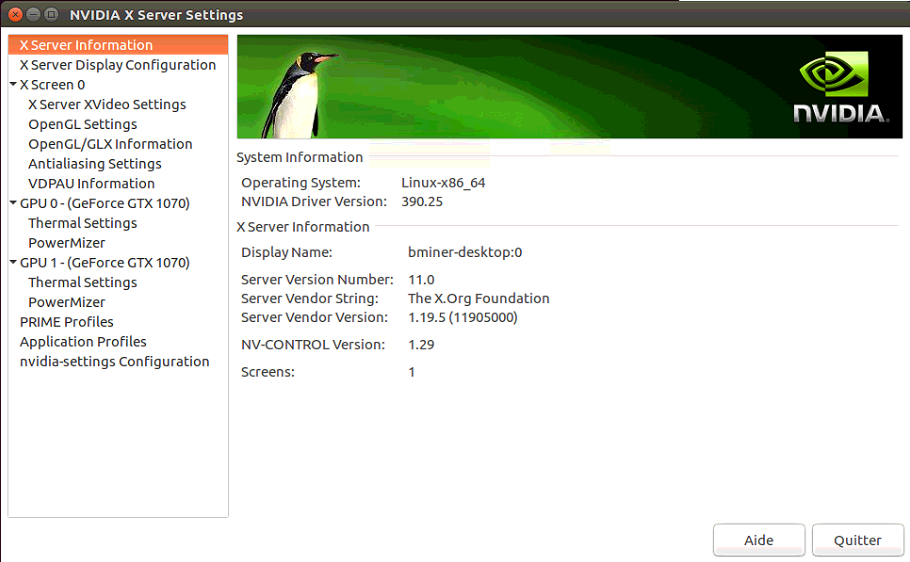Close the NVIDIA X Server Settings window
Viewport: 910px width, 562px height.
(x=16, y=15)
